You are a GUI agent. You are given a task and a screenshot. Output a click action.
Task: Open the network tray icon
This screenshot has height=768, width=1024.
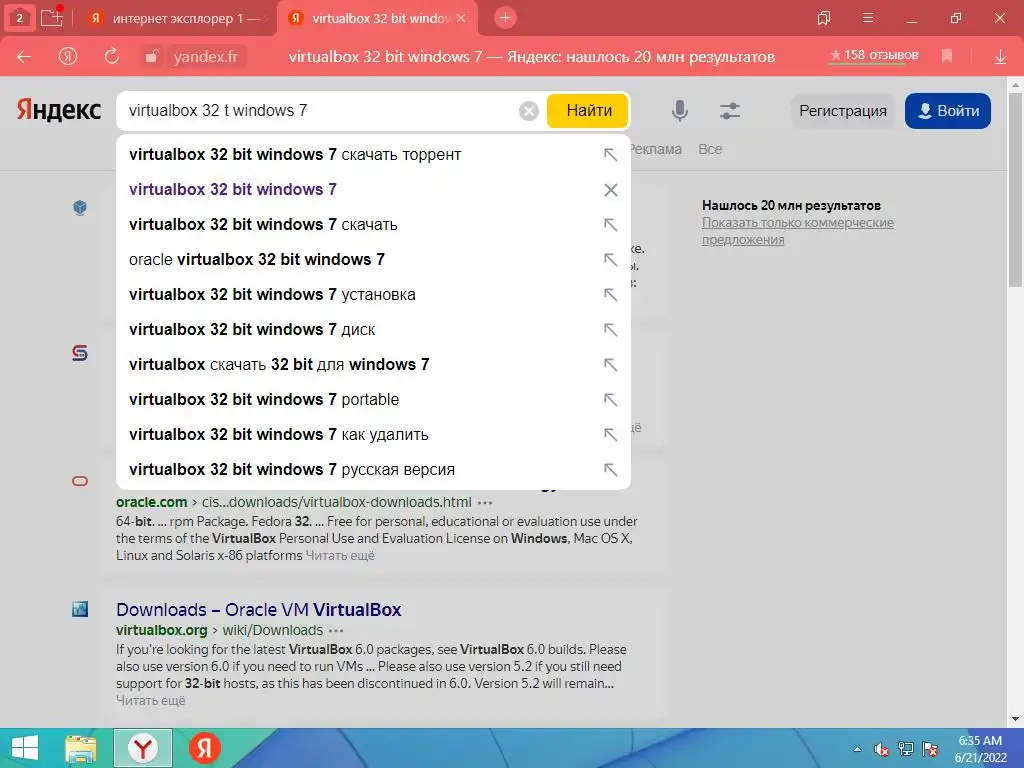pyautogui.click(x=906, y=749)
